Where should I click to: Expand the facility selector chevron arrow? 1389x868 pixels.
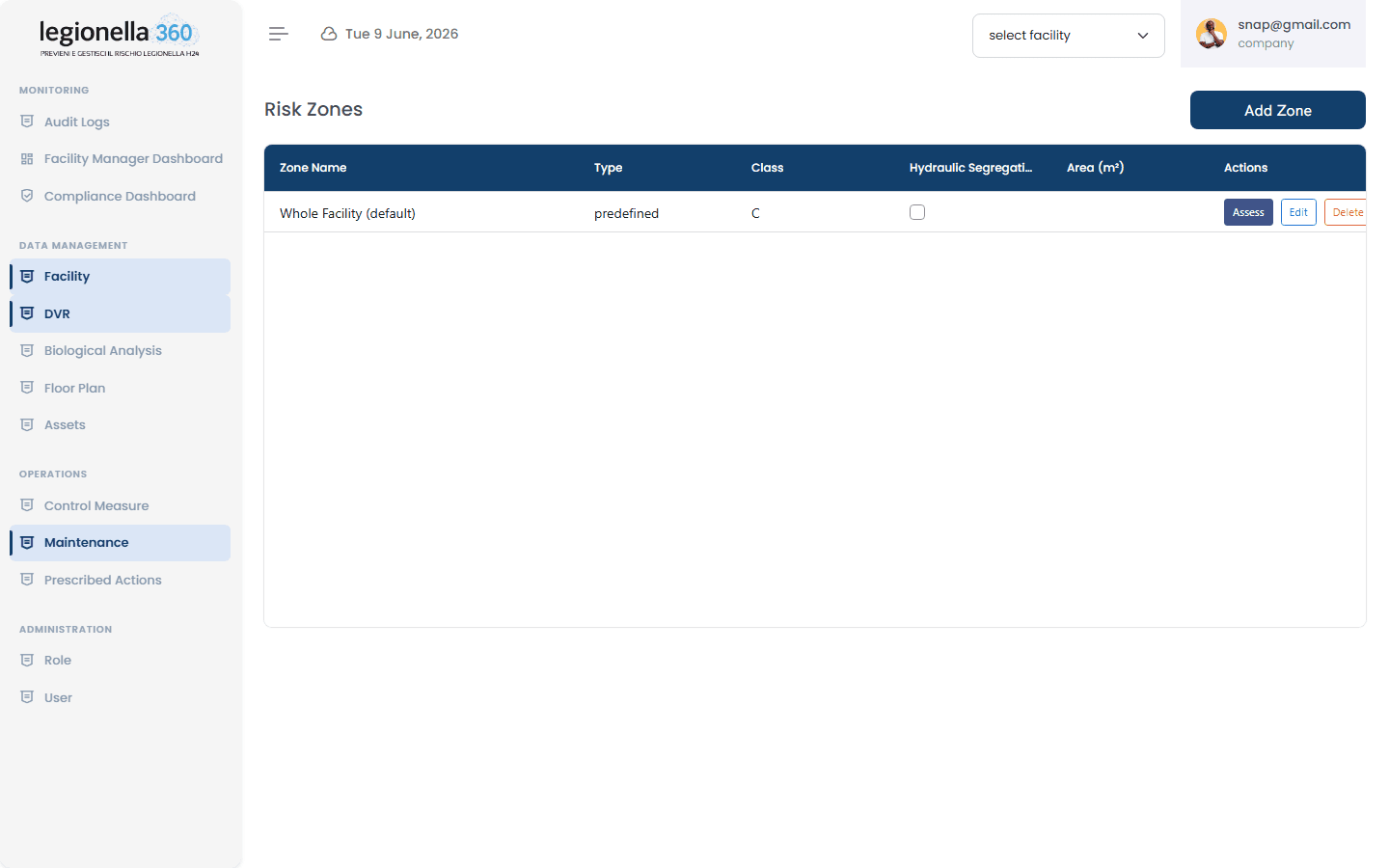pos(1143,36)
